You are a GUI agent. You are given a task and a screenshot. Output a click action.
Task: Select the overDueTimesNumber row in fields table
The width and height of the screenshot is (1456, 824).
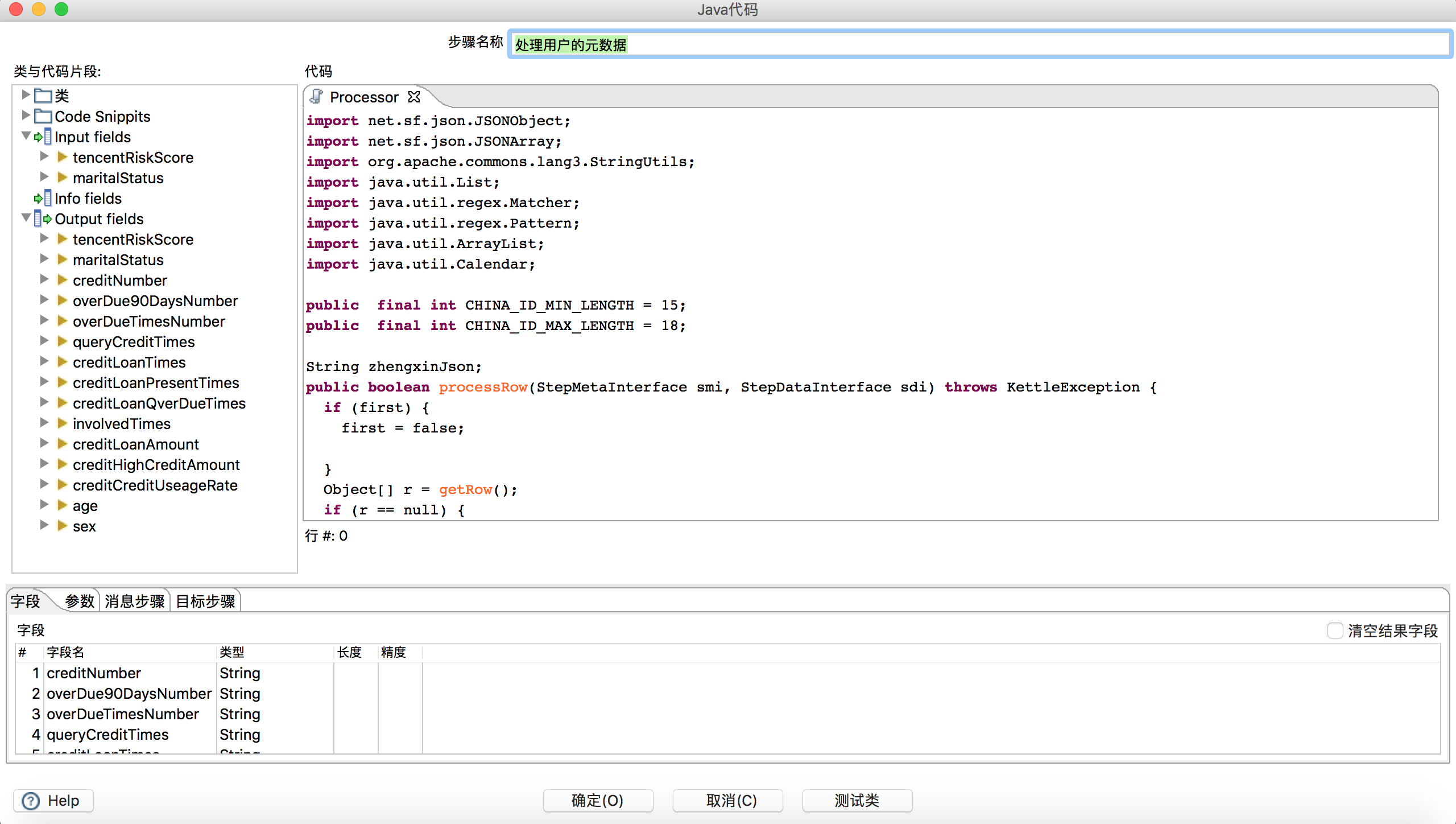pyautogui.click(x=123, y=714)
